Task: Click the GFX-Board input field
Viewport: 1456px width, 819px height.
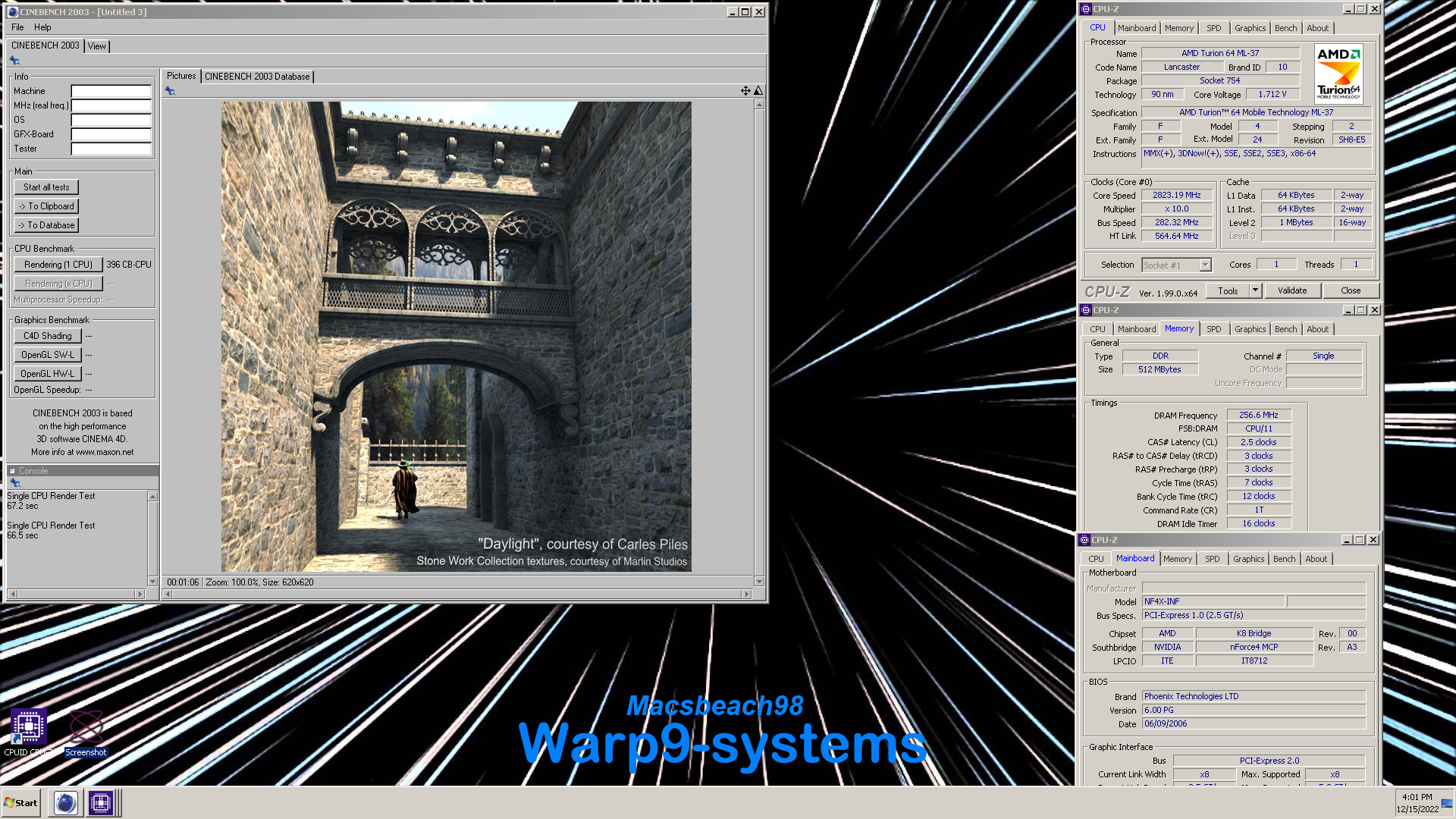Action: (111, 134)
